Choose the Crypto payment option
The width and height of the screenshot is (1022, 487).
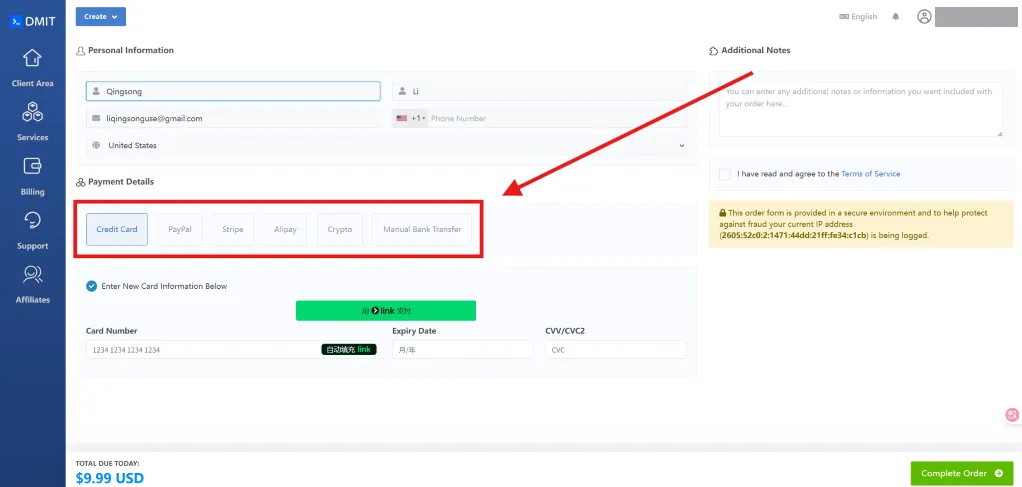tap(340, 229)
